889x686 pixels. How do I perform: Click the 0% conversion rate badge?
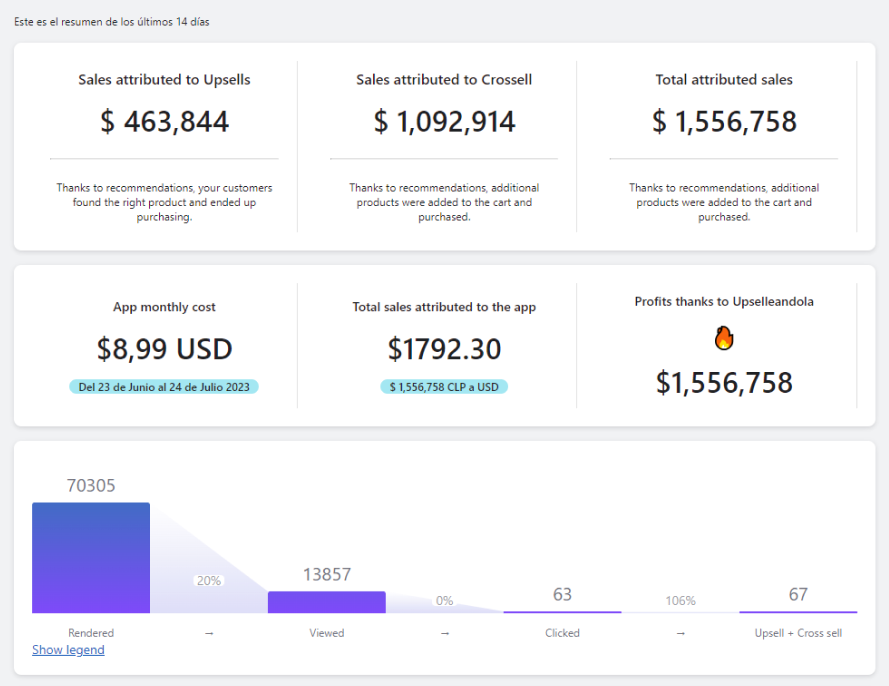coord(444,601)
